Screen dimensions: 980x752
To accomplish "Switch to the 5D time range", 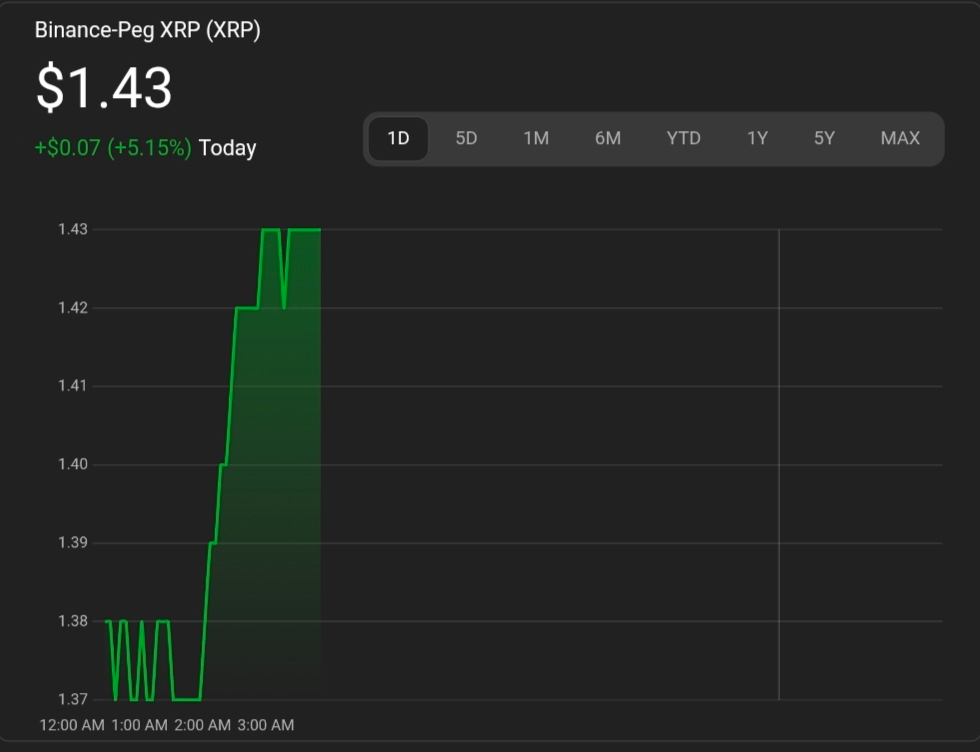I will click(466, 138).
